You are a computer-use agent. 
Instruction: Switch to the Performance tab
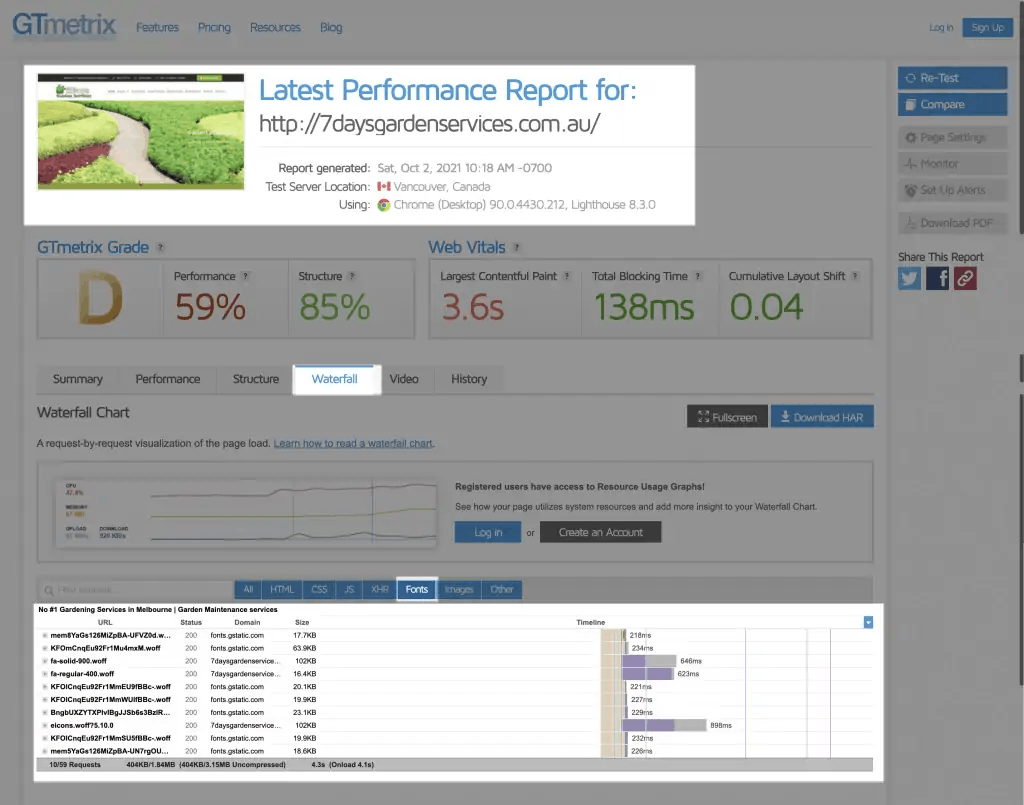168,379
